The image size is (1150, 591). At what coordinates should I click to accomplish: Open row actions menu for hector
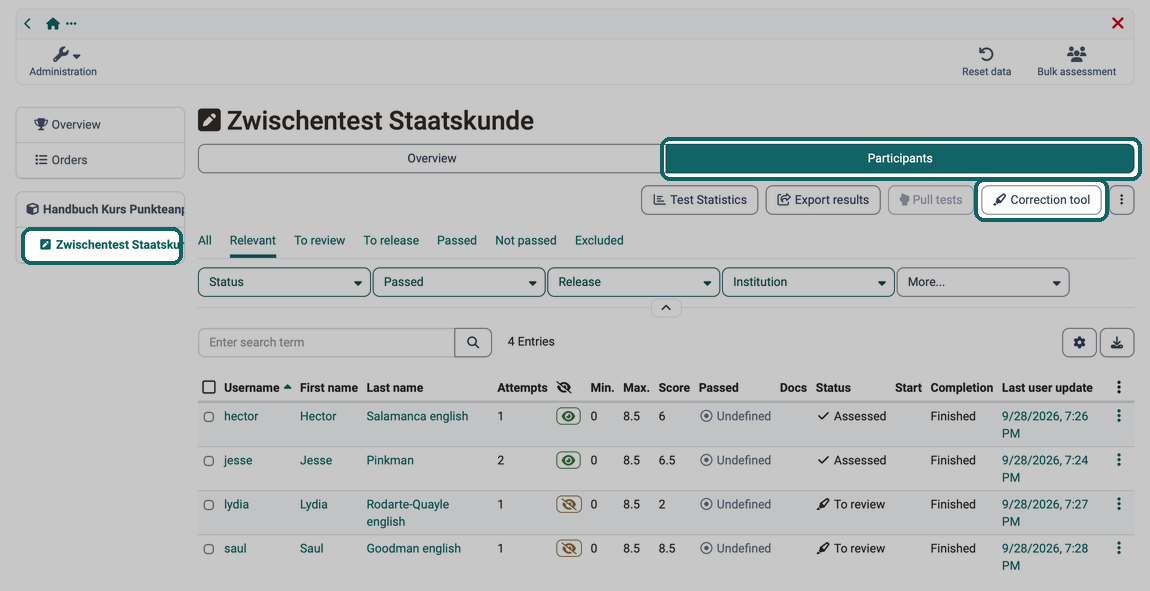1118,416
